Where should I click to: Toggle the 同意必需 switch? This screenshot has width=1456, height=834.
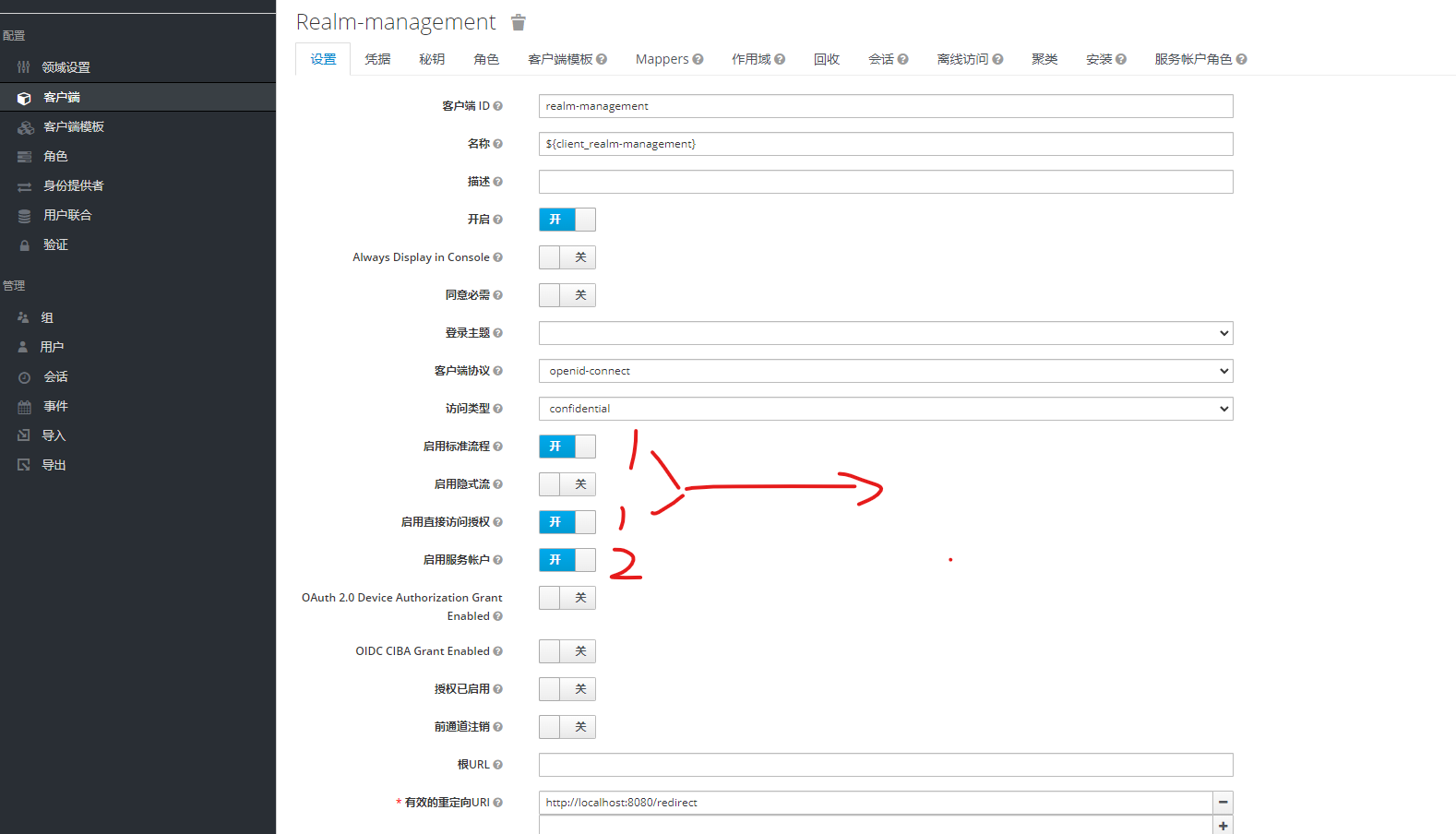[567, 295]
